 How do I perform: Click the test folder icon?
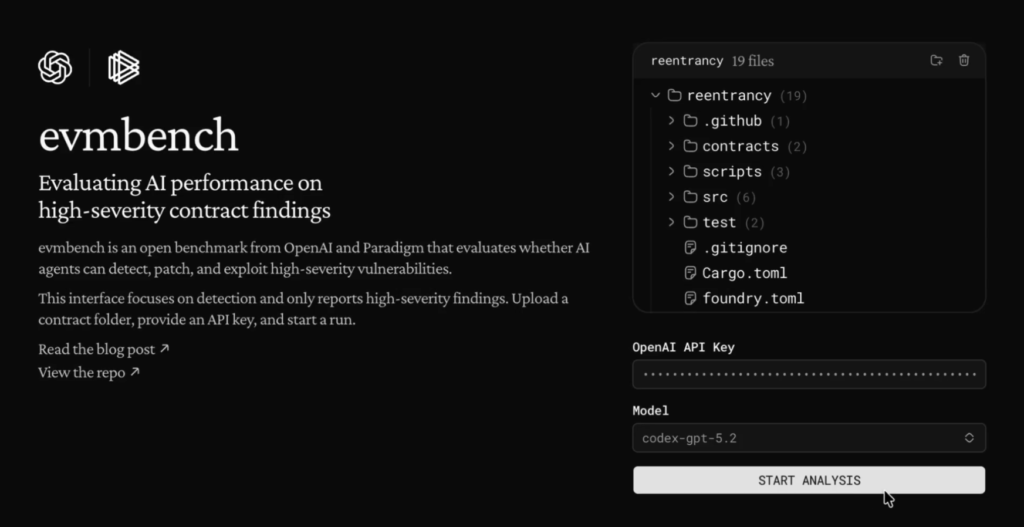pyautogui.click(x=690, y=223)
